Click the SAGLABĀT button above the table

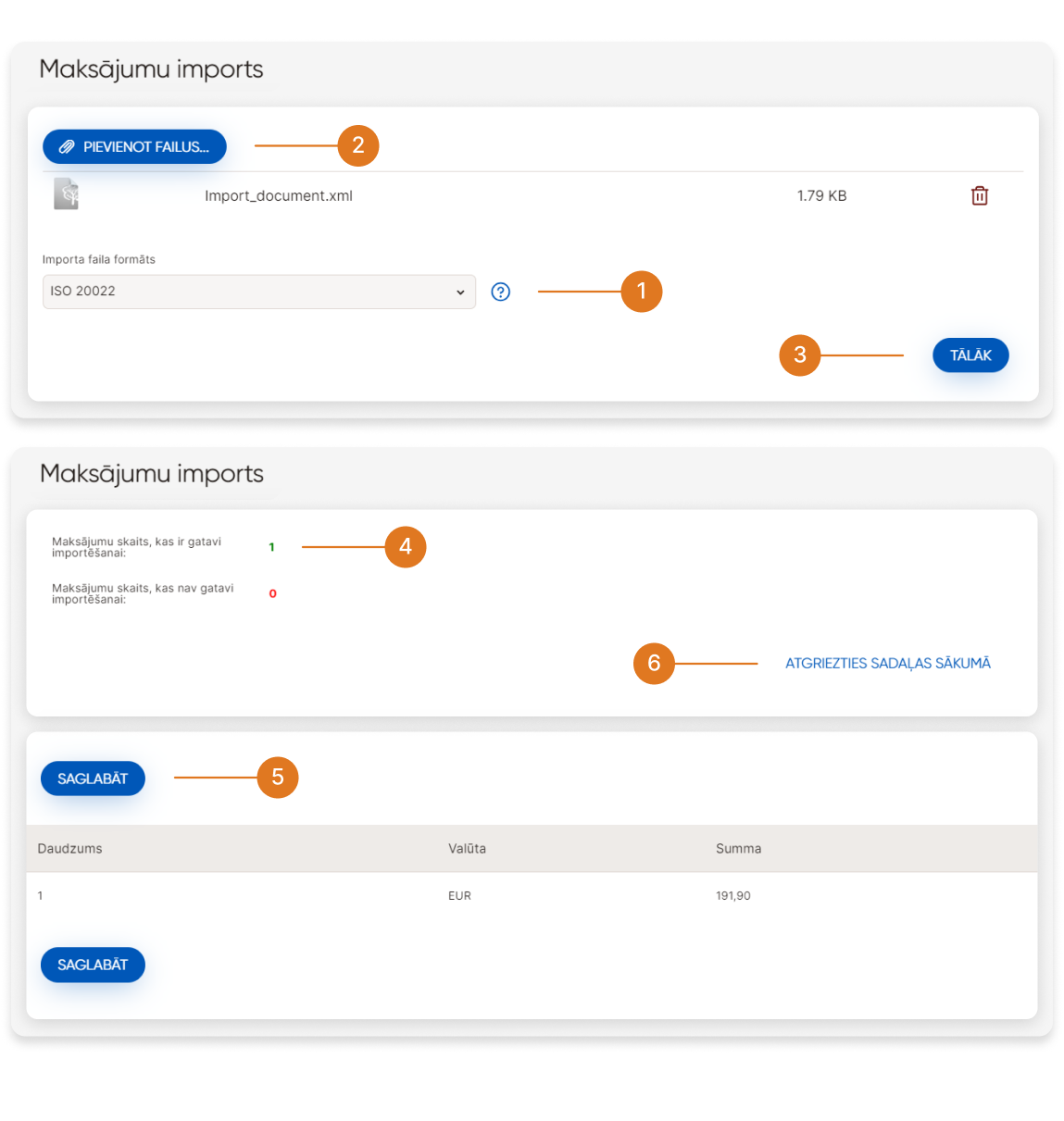[x=93, y=778]
